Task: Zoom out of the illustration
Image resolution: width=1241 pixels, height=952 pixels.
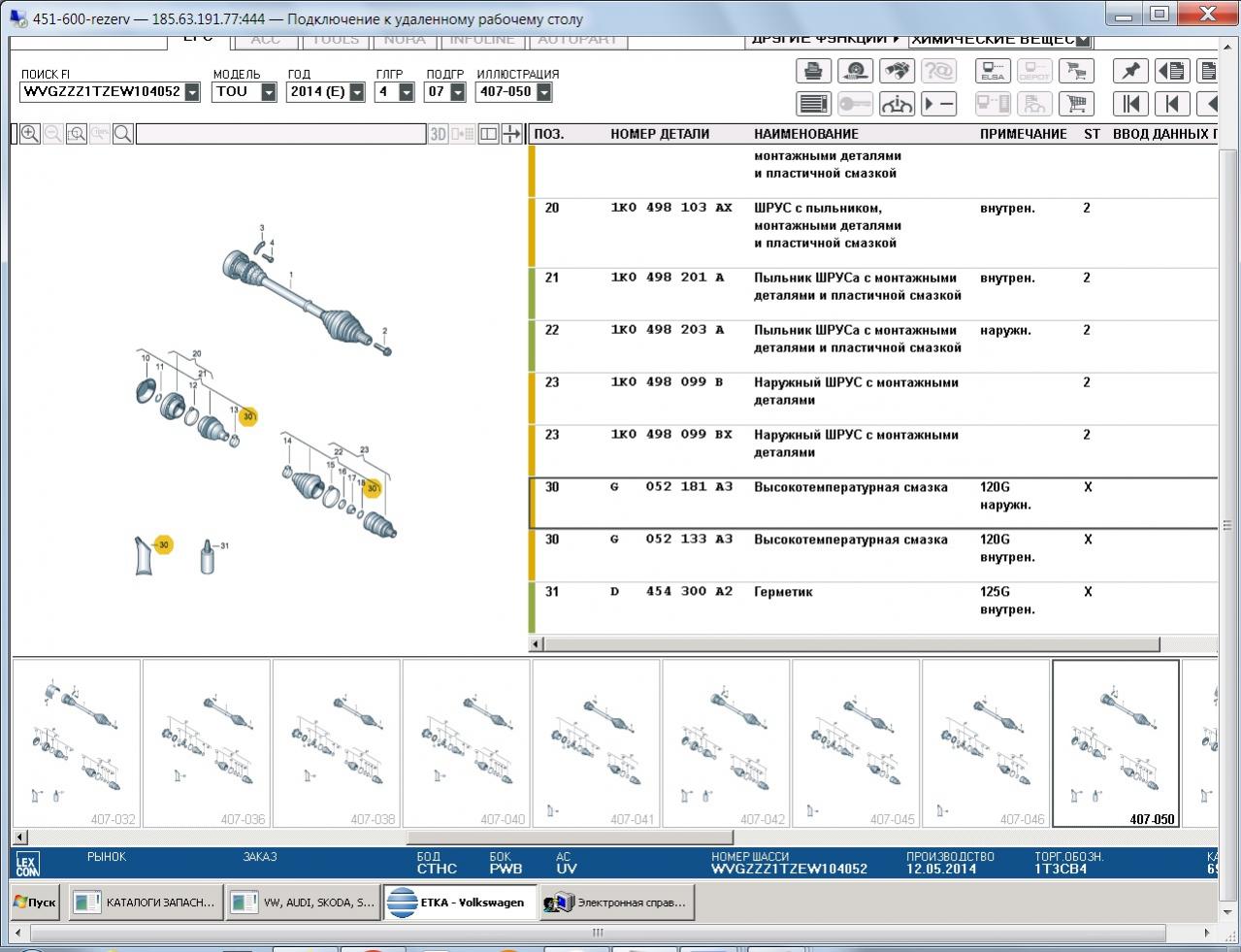Action: click(53, 134)
